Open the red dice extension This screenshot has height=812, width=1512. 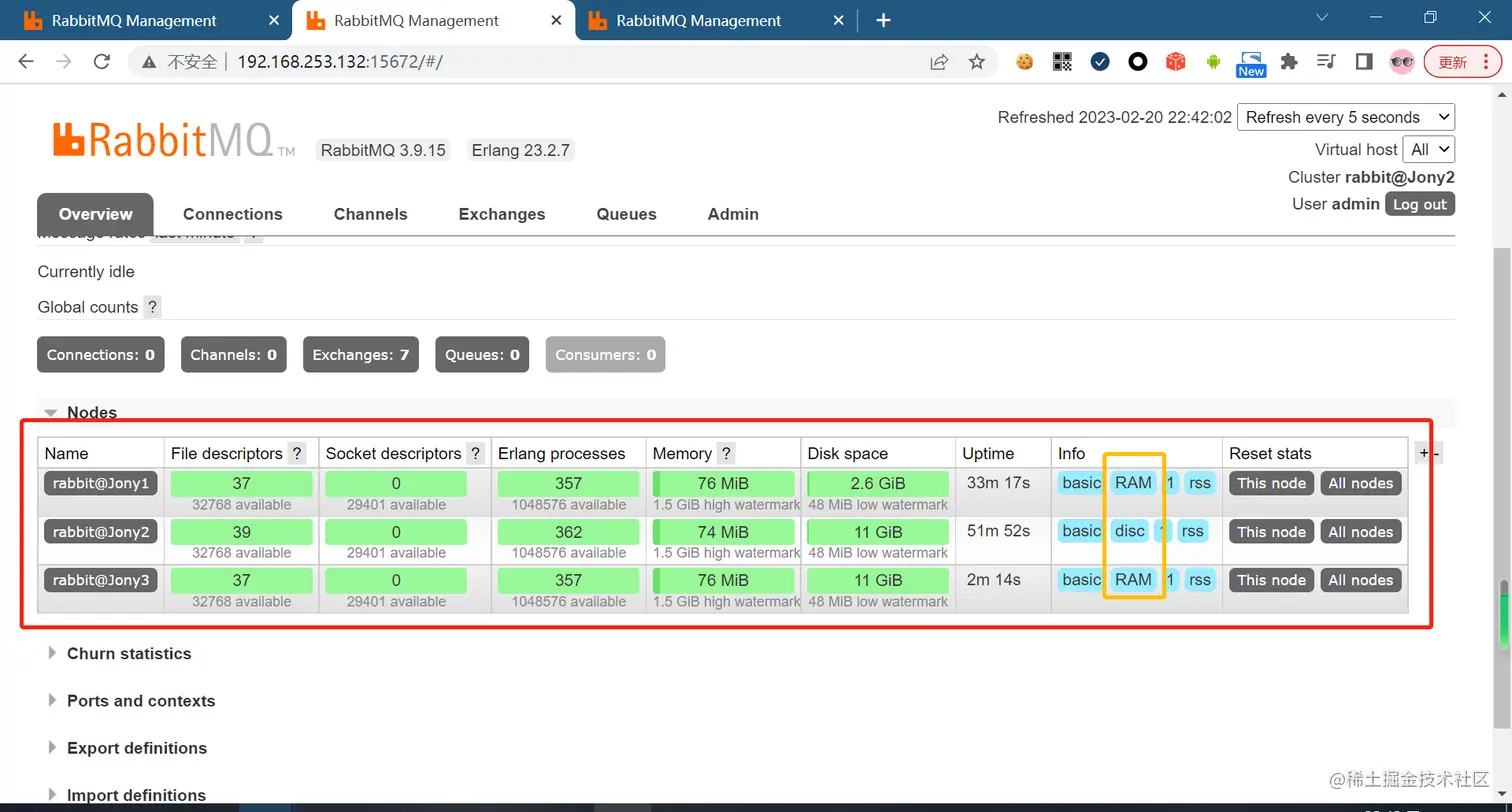pos(1176,62)
